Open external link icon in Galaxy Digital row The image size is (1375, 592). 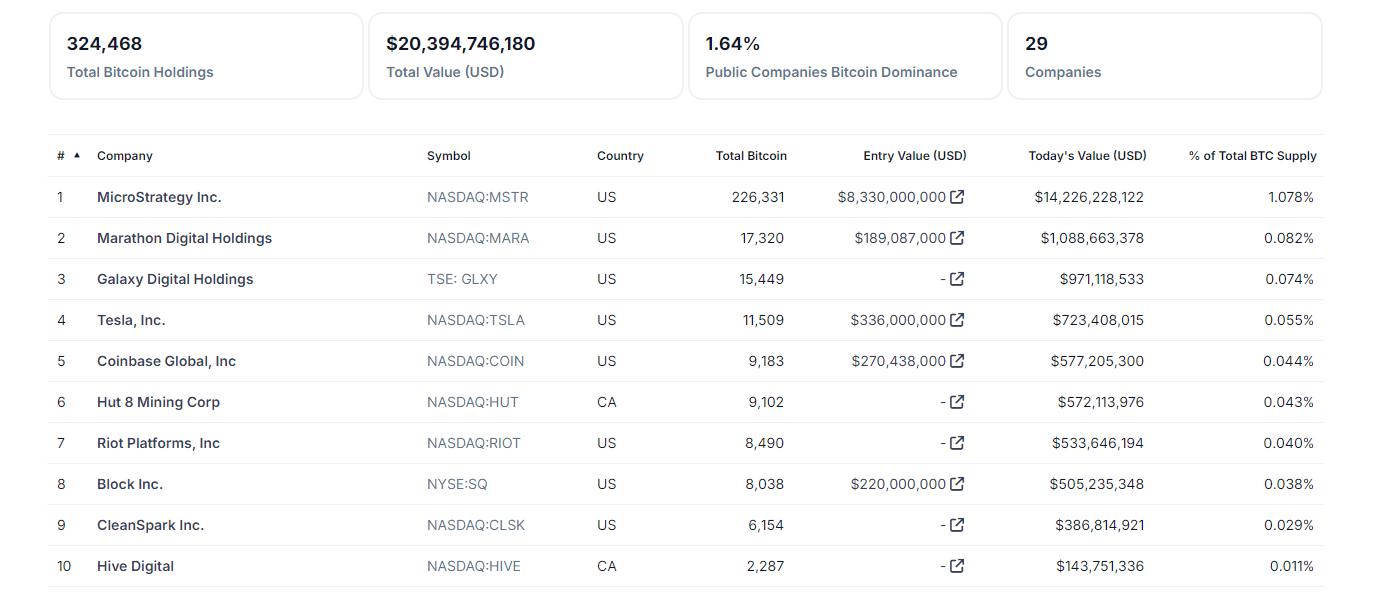pos(957,279)
